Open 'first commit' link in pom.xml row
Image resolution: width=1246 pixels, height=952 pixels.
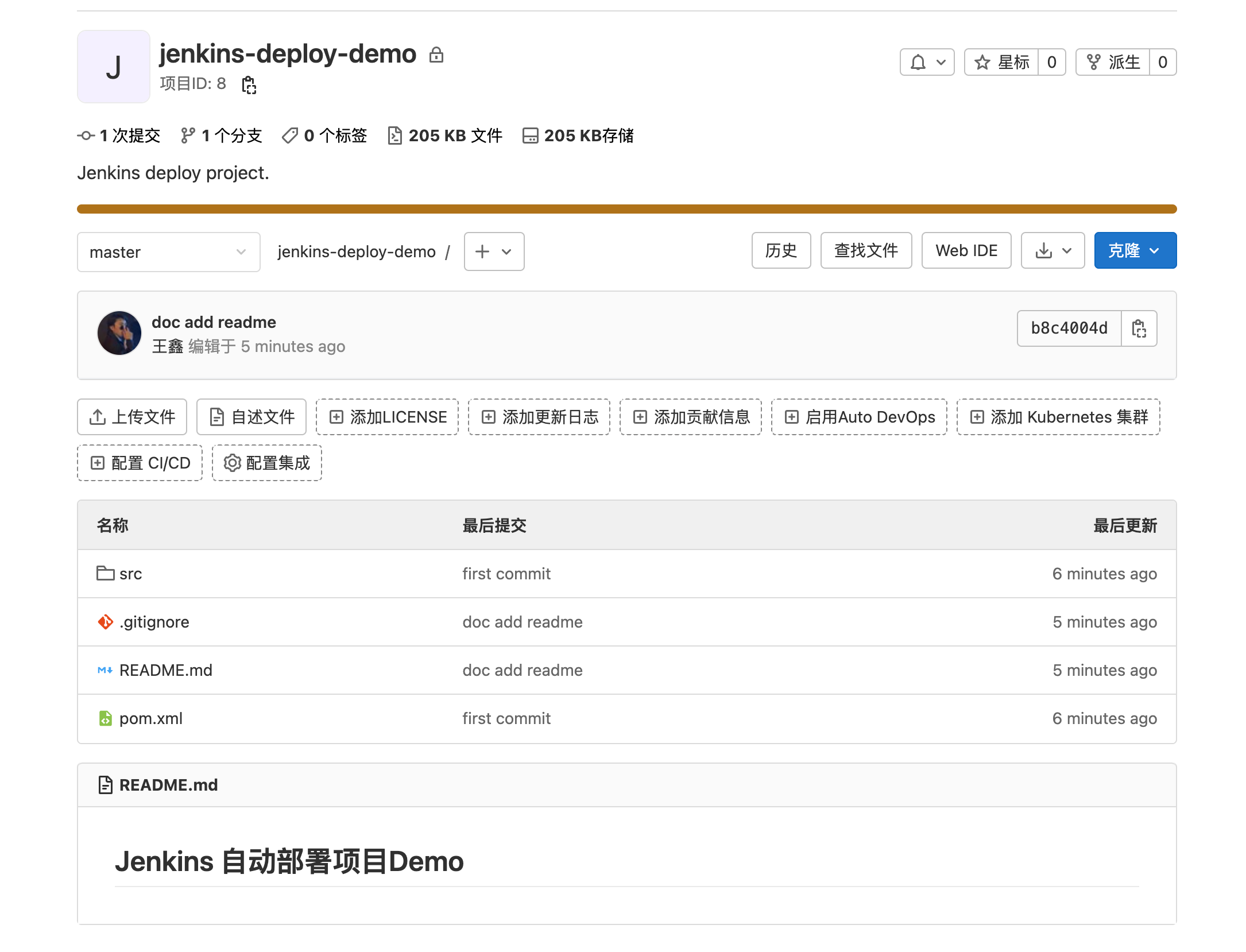pyautogui.click(x=506, y=718)
